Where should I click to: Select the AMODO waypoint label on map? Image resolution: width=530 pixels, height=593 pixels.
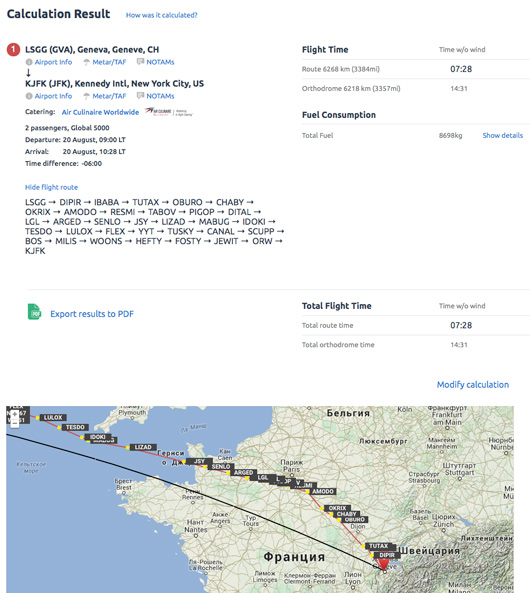click(x=323, y=491)
